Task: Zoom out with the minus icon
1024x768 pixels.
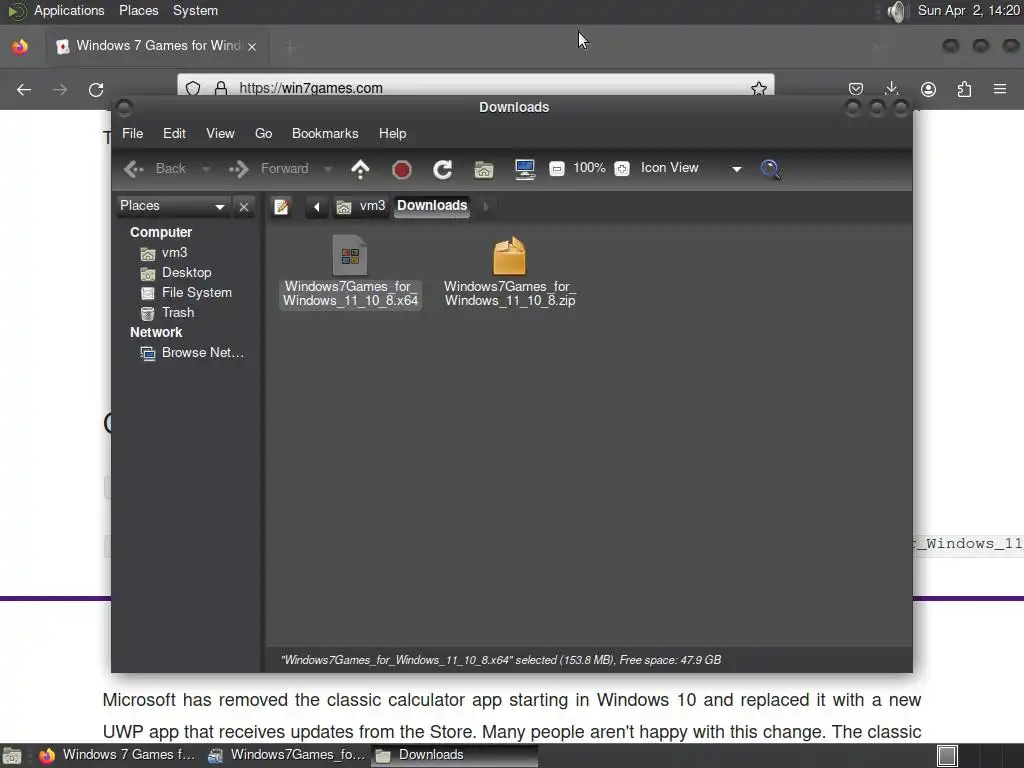Action: pos(556,168)
